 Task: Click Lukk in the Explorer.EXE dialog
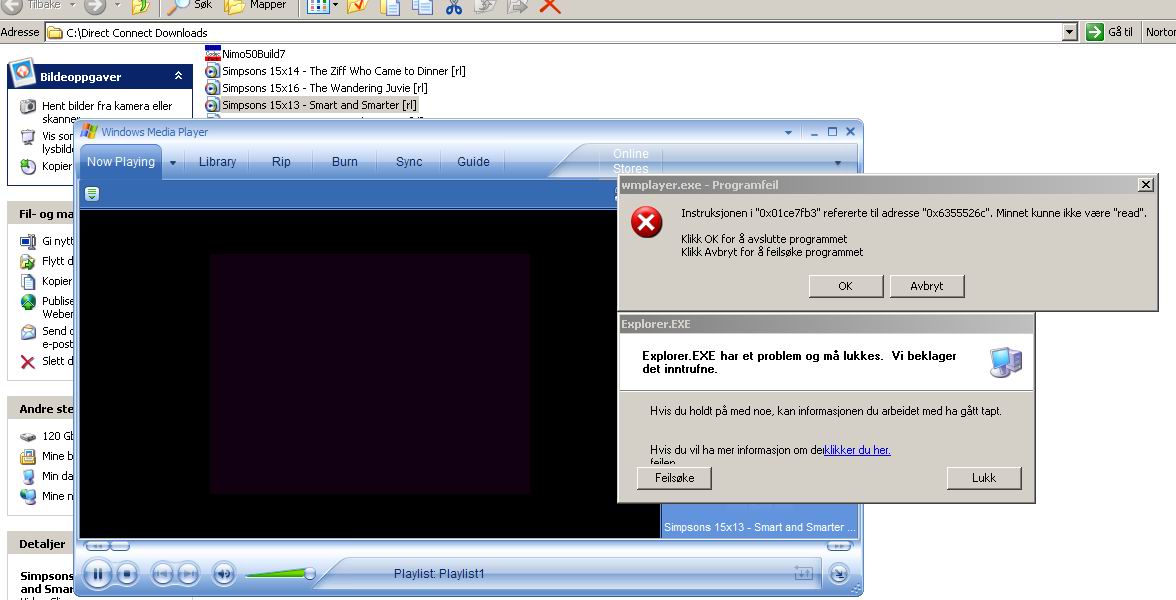click(984, 478)
